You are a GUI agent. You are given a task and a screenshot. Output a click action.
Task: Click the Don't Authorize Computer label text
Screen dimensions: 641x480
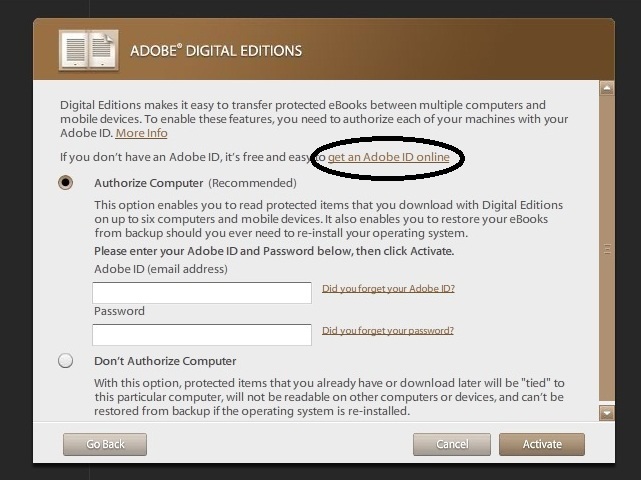click(165, 361)
